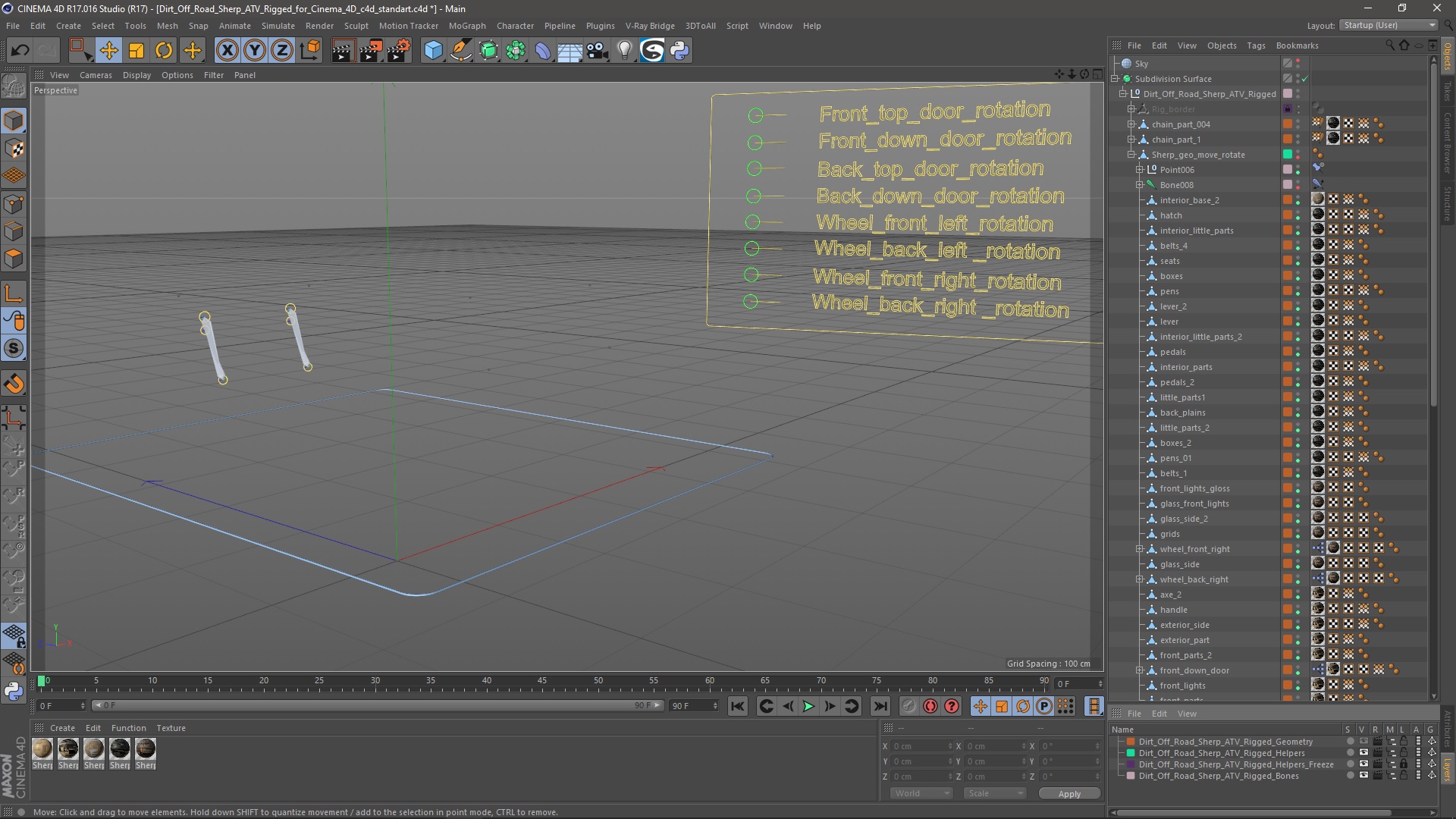The height and width of the screenshot is (819, 1456).
Task: Click Render View clapperboard icon
Action: pos(343,51)
